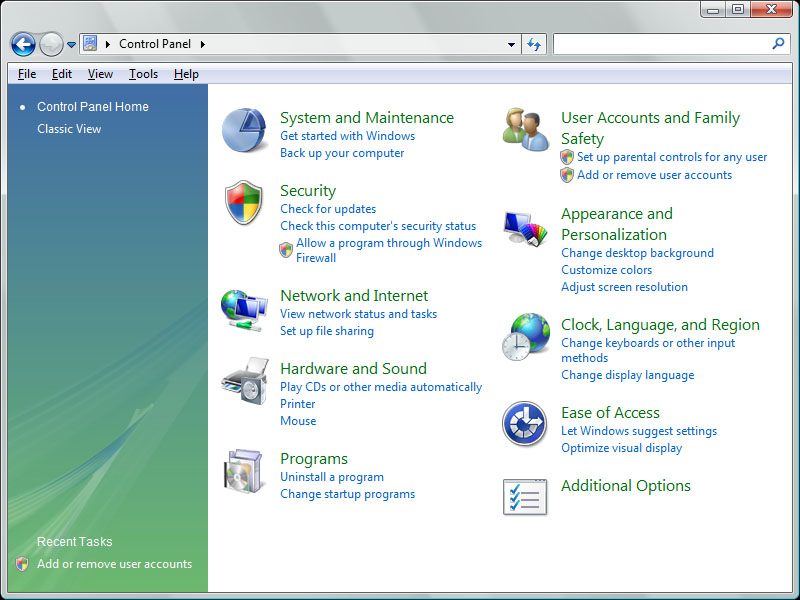Open the View menu
Viewport: 800px width, 600px height.
pos(100,74)
